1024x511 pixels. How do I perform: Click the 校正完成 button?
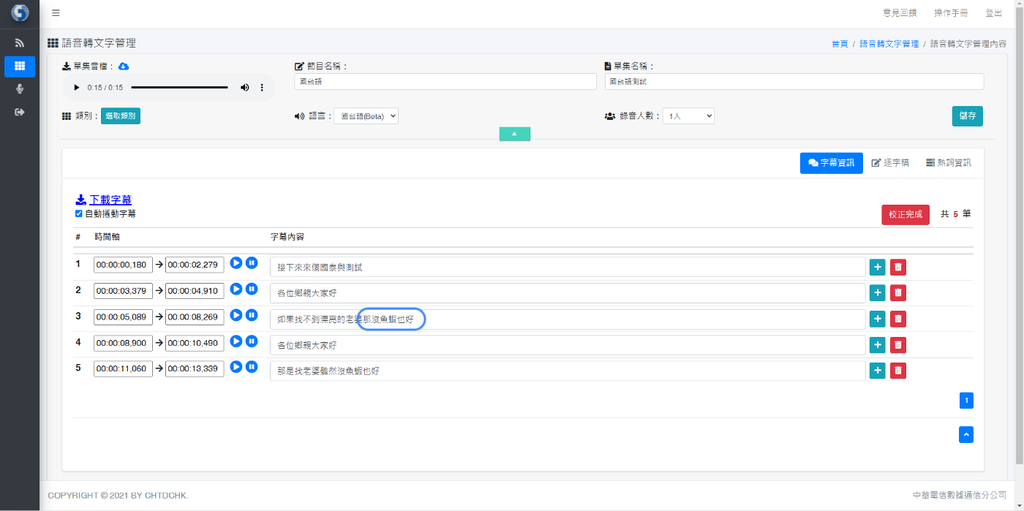click(906, 214)
